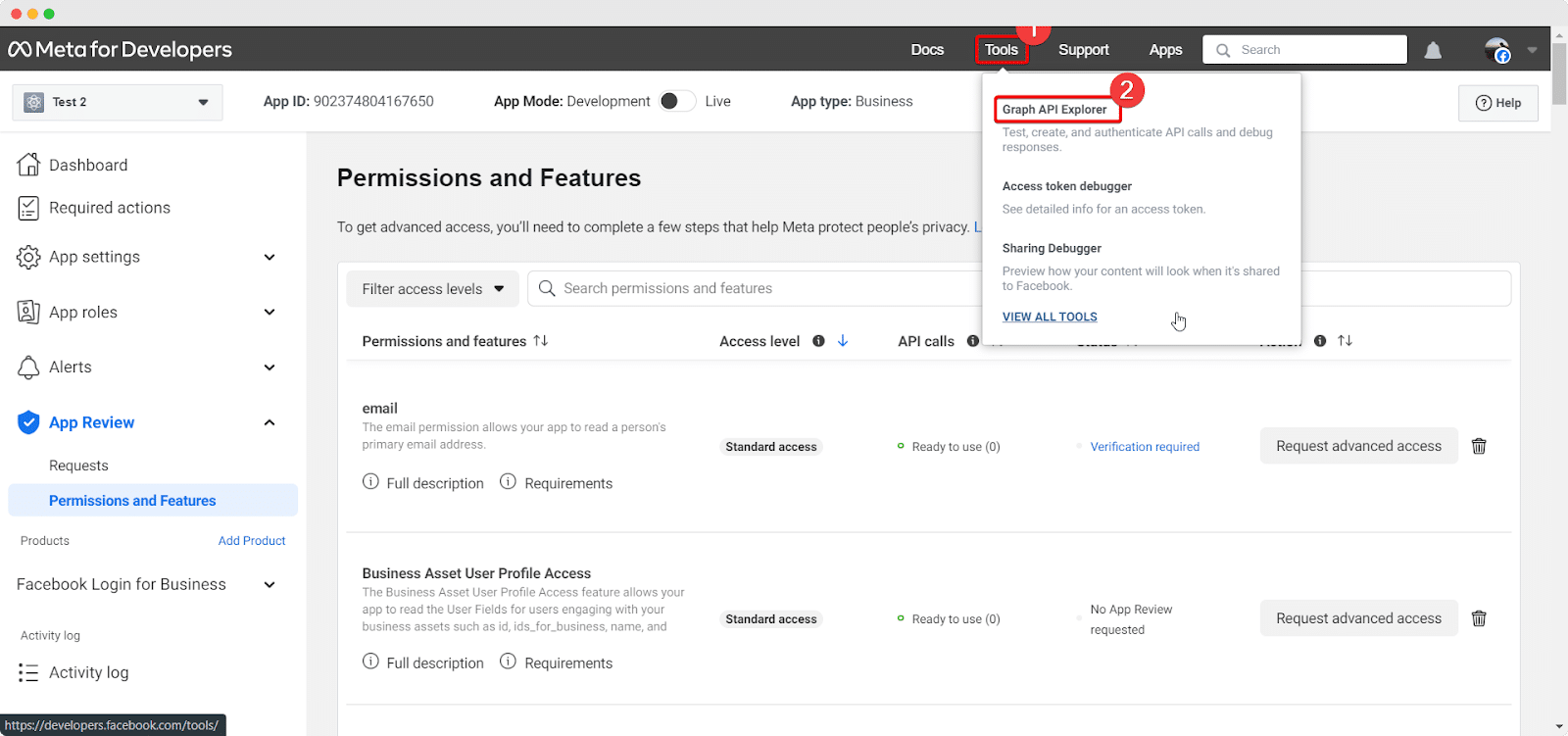Open Full description for Business Asset access
This screenshot has height=736, width=1568.
423,662
